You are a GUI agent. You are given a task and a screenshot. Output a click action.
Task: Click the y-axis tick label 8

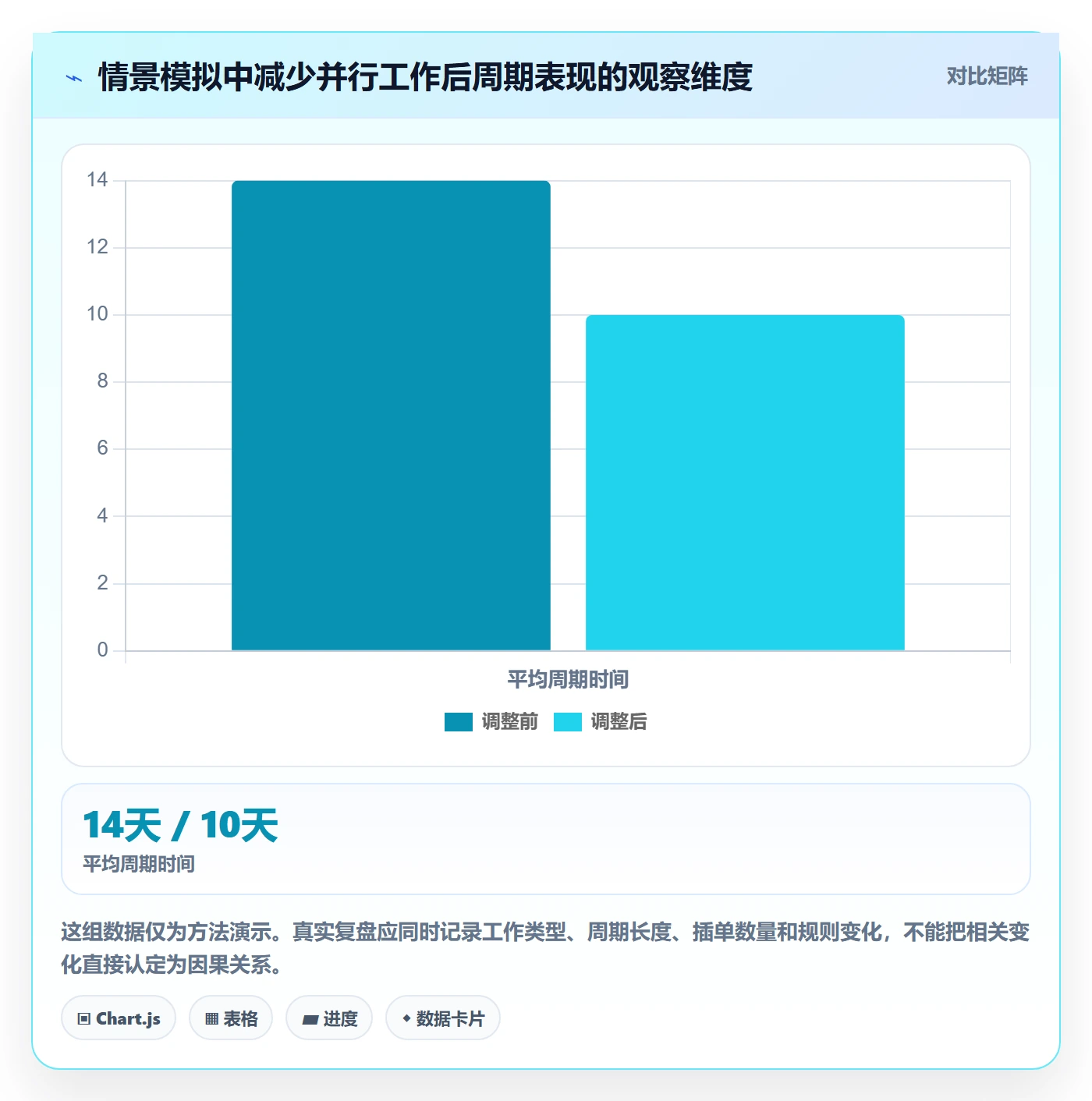pyautogui.click(x=102, y=381)
